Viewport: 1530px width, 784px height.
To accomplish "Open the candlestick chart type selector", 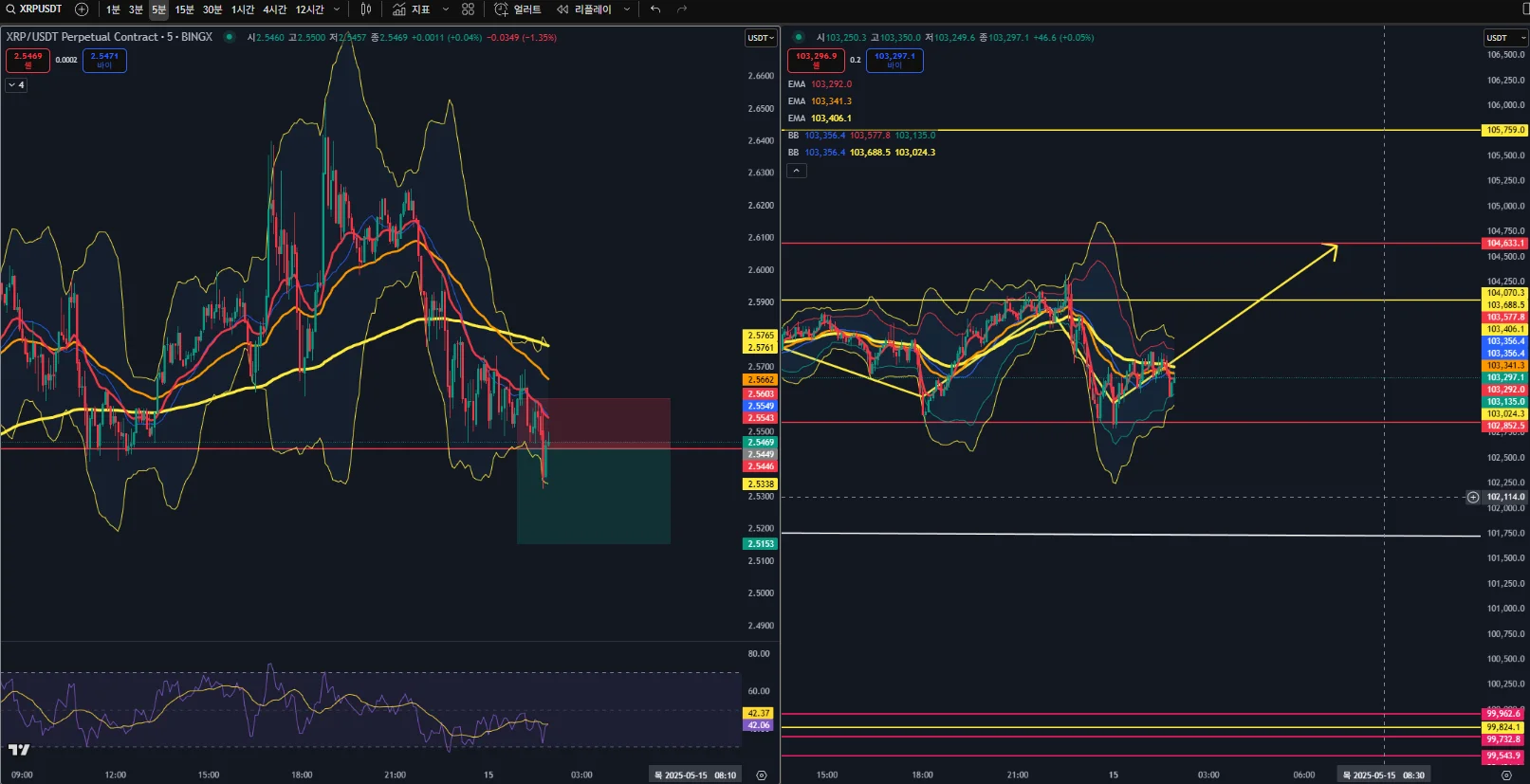I will (x=366, y=9).
